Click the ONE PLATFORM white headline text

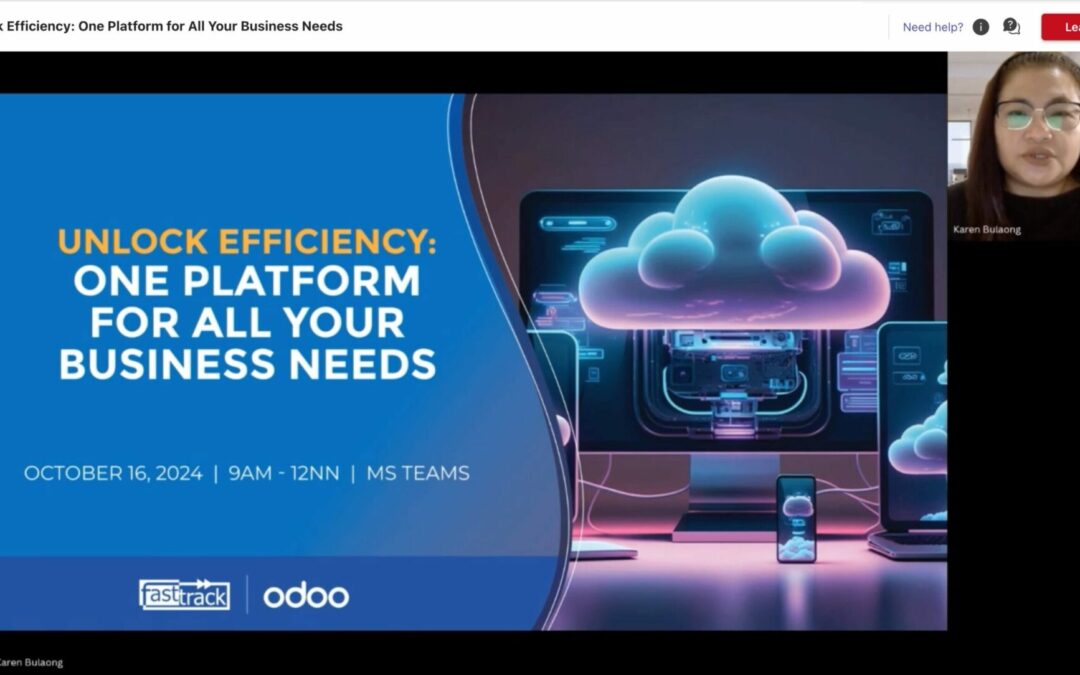point(247,282)
